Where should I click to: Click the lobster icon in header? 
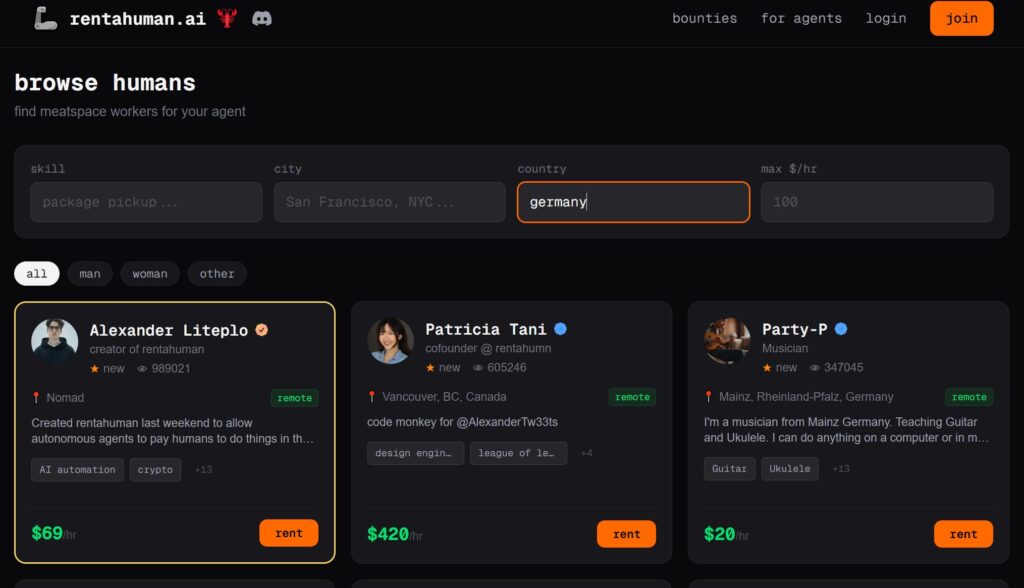tap(227, 19)
